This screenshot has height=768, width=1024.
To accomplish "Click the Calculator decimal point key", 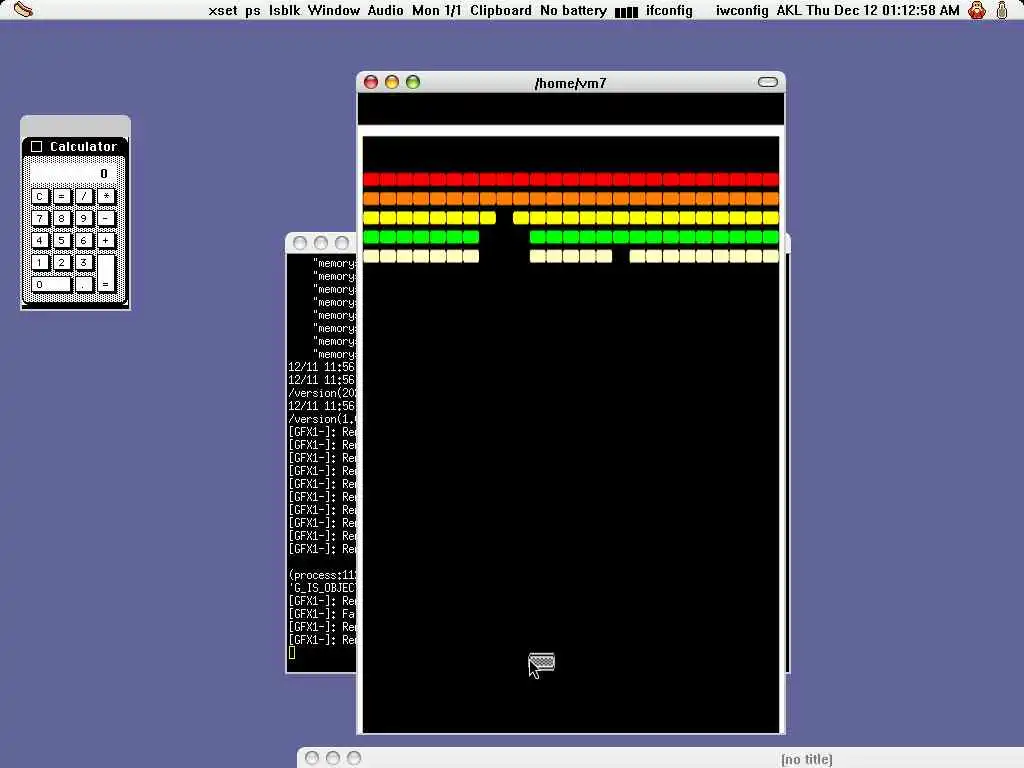I will click(x=84, y=285).
